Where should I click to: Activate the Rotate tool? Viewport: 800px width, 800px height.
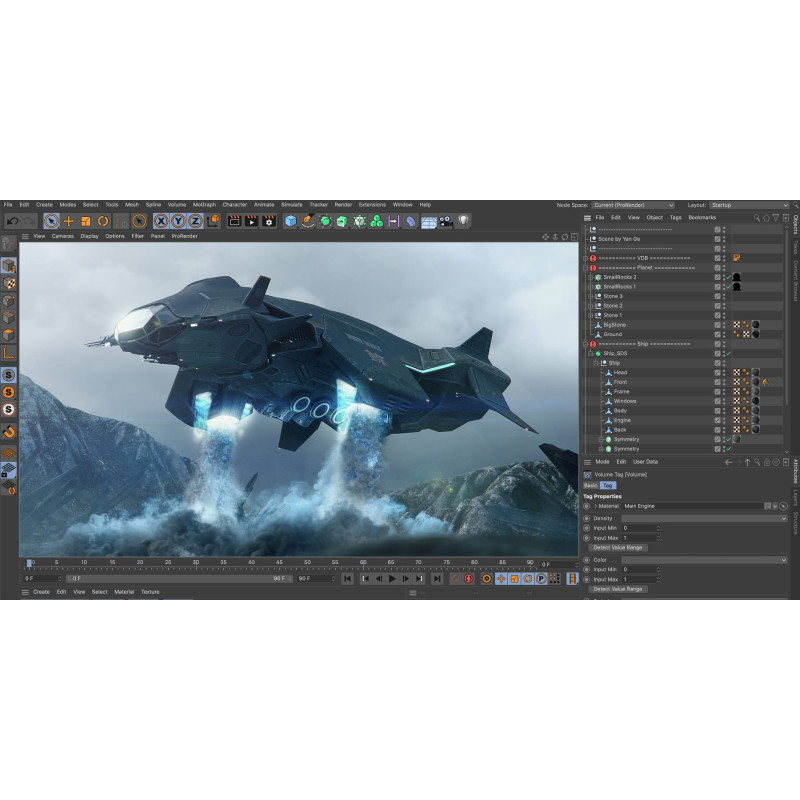(x=103, y=221)
